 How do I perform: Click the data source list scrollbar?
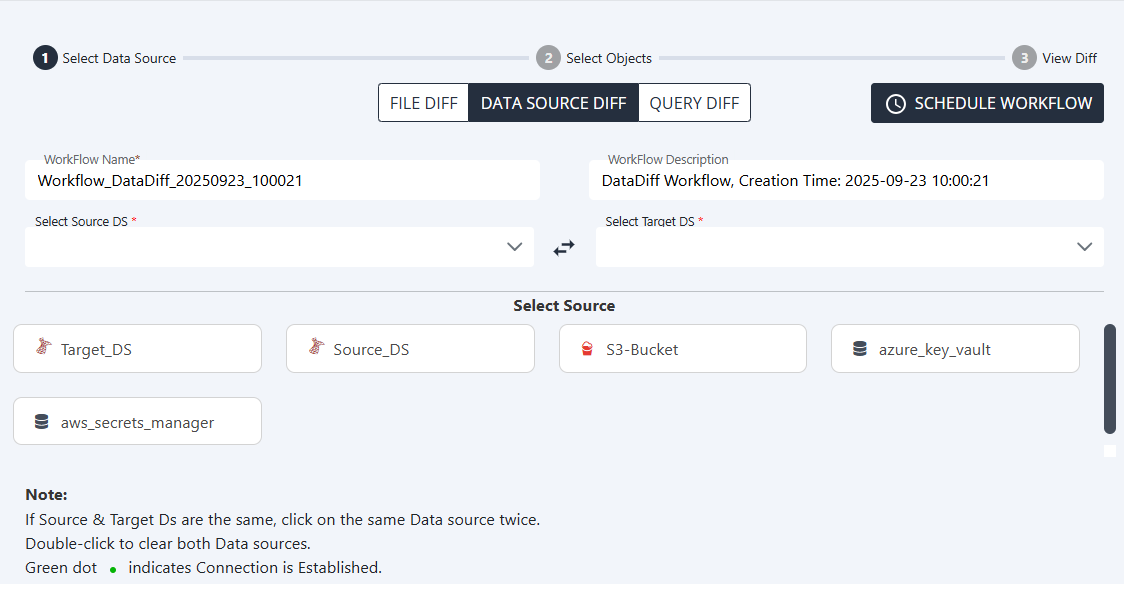(x=1109, y=378)
